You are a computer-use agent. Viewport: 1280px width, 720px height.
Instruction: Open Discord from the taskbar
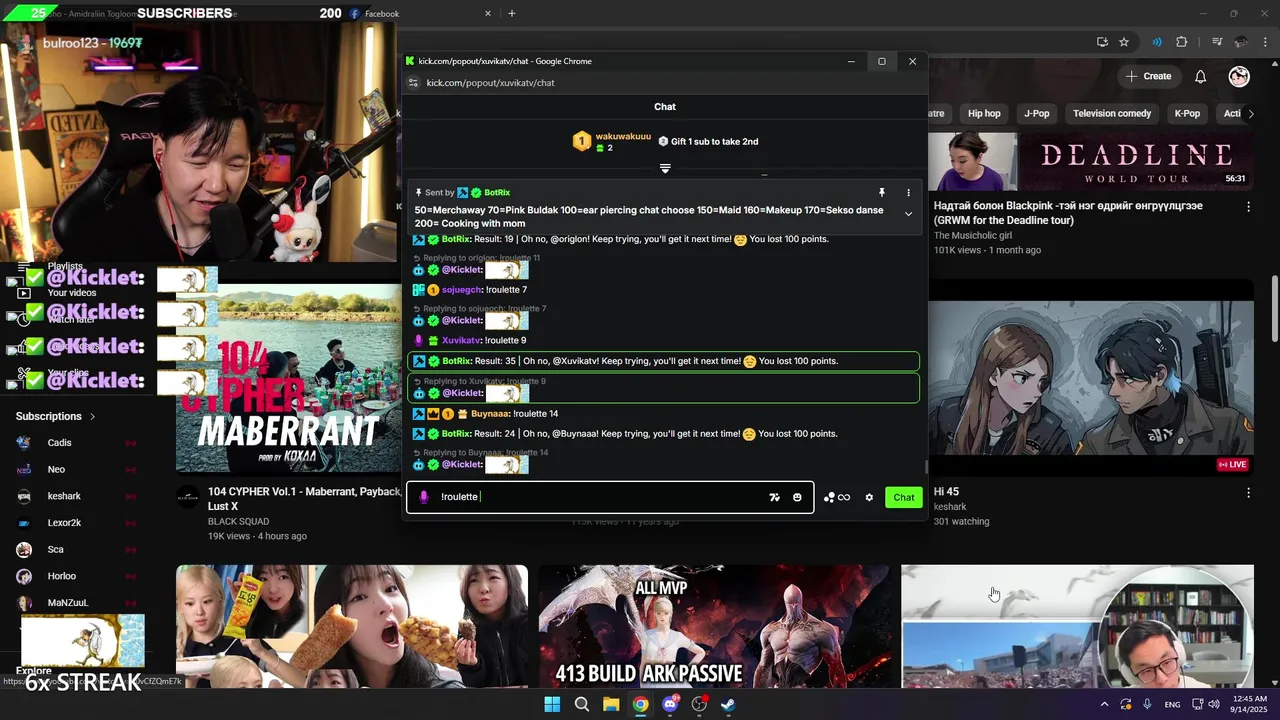click(670, 704)
